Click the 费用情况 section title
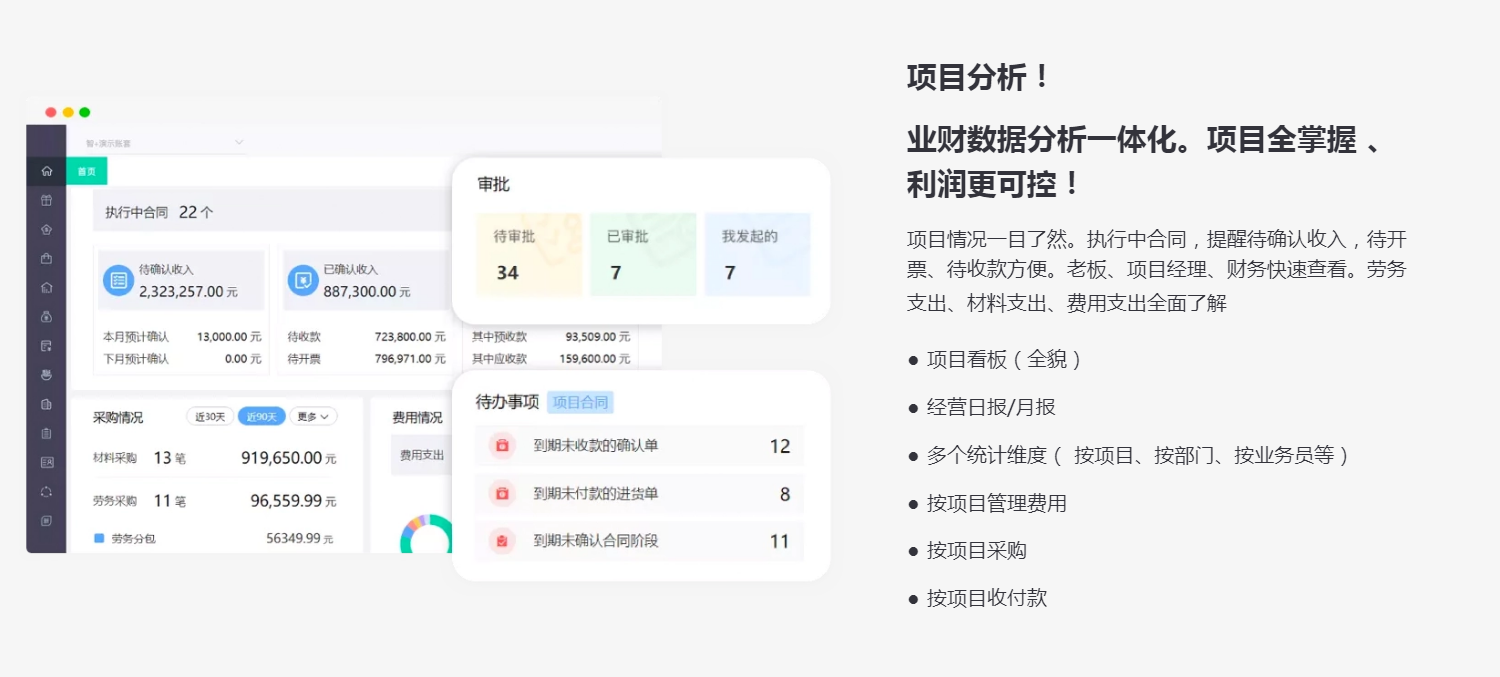This screenshot has width=1500, height=677. (418, 417)
